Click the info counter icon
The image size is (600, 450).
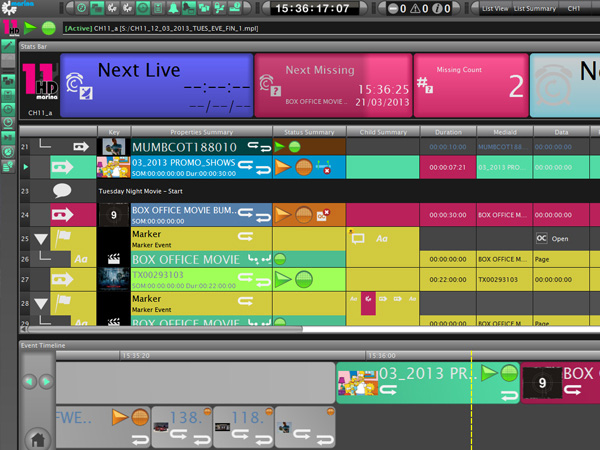point(437,8)
